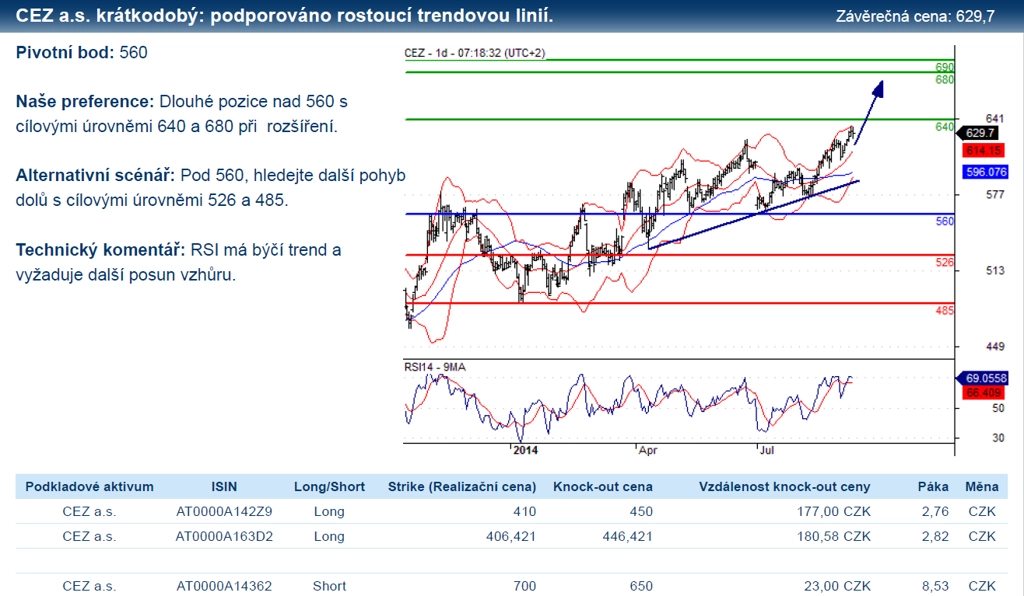This screenshot has width=1024, height=596.
Task: Select the 'Knock-out cena' column header
Action: [x=603, y=486]
